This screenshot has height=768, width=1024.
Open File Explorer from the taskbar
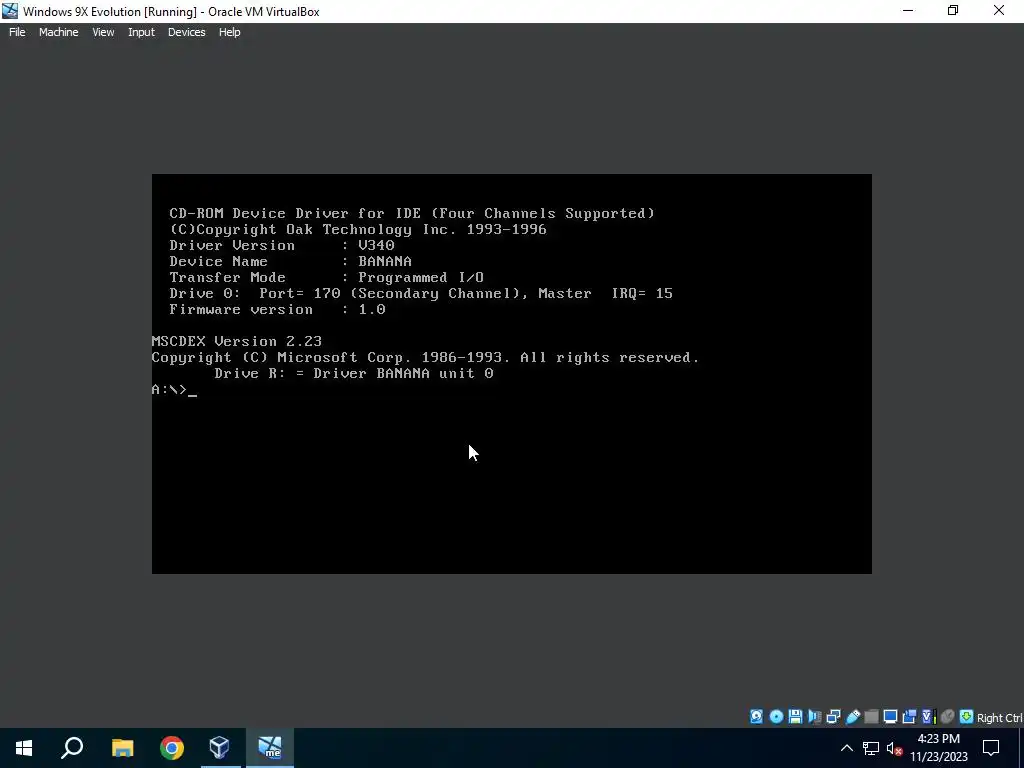tap(122, 748)
